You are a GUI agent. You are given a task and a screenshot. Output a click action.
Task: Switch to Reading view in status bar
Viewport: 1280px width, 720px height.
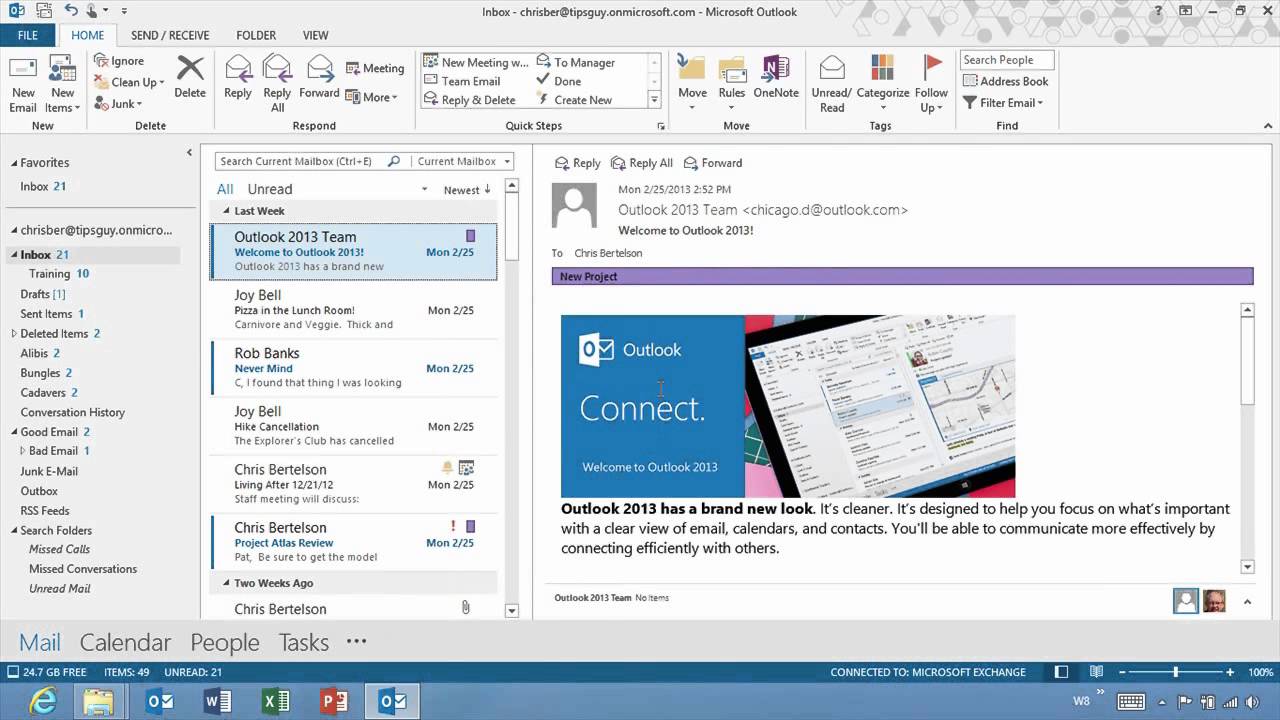[x=1096, y=672]
